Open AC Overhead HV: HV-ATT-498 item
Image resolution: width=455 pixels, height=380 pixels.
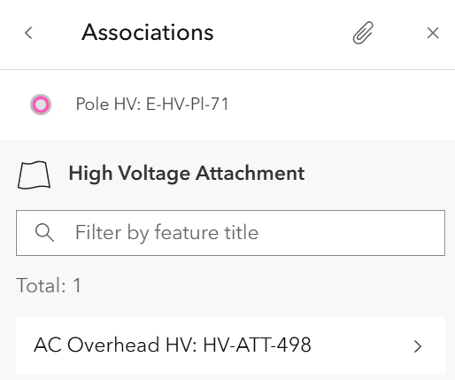click(230, 346)
